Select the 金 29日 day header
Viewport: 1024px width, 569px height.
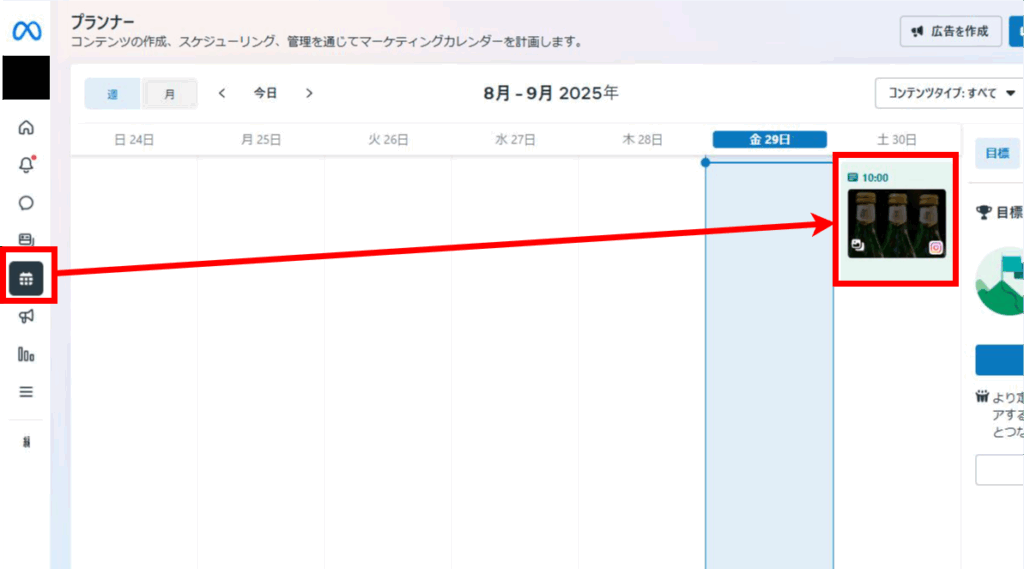(x=769, y=140)
